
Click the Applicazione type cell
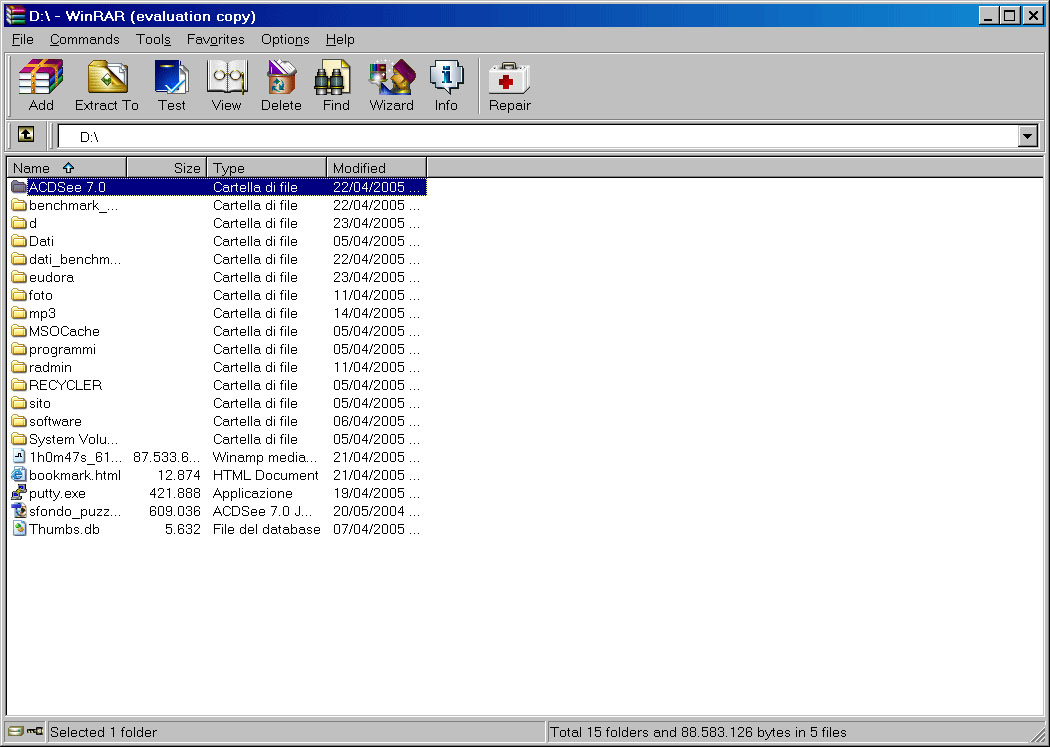[252, 493]
